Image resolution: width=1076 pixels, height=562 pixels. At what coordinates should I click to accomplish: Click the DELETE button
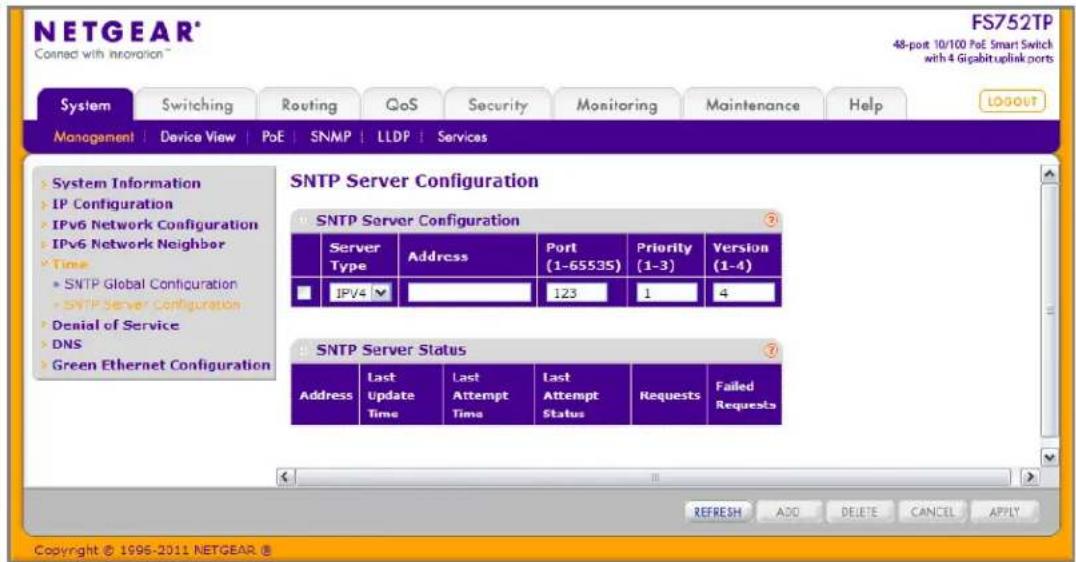859,512
